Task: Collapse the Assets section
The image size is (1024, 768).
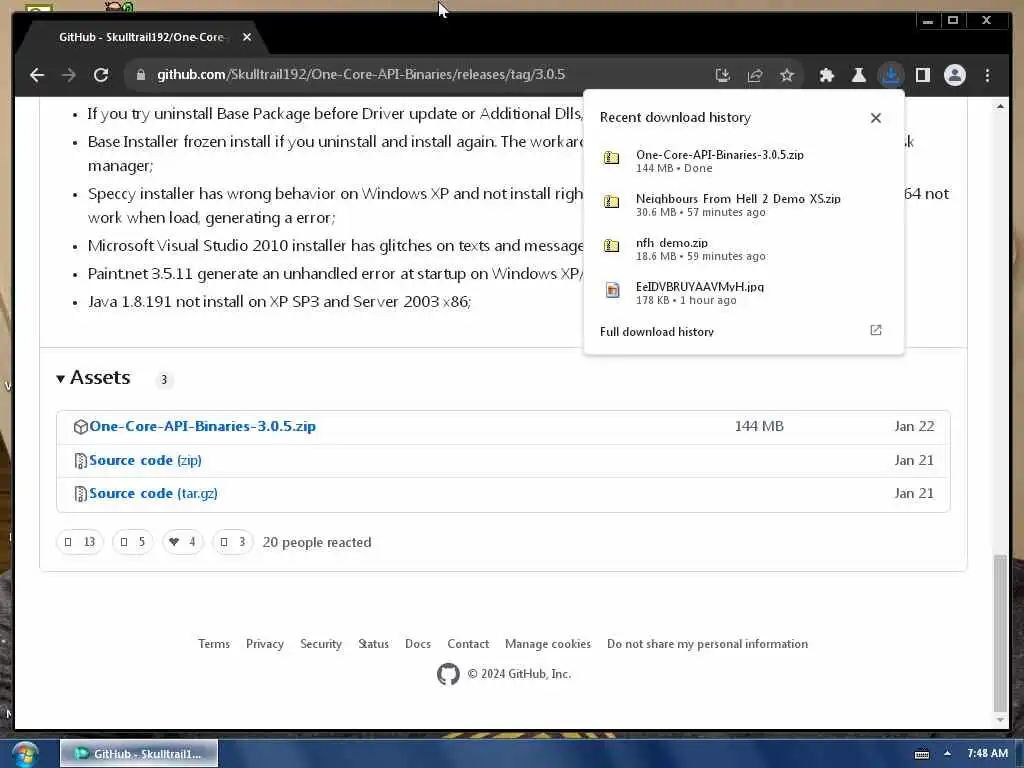Action: (x=93, y=378)
